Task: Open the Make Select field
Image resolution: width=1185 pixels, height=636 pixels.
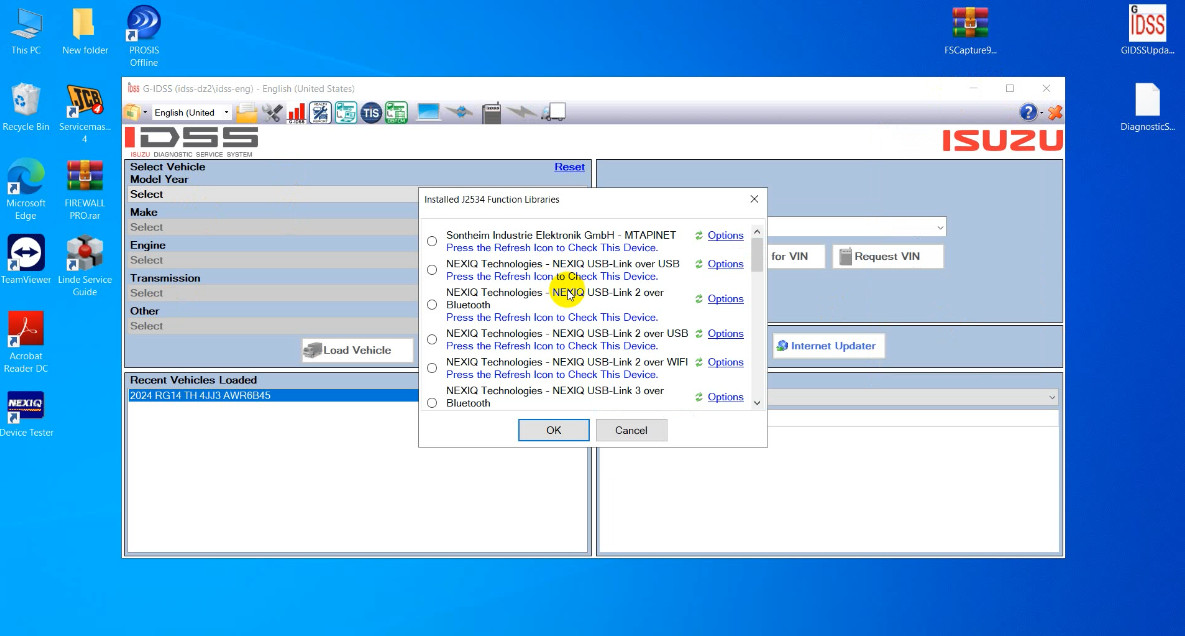Action: 274,227
